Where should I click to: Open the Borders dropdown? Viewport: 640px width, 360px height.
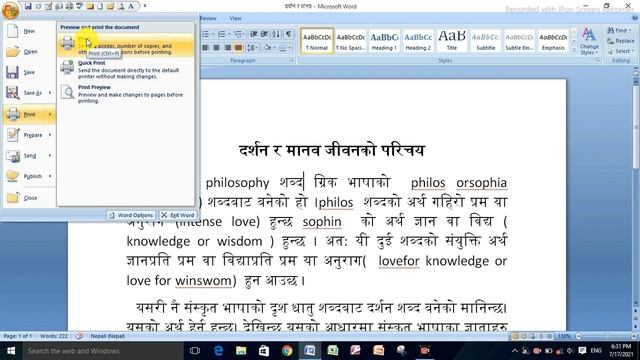(x=284, y=48)
